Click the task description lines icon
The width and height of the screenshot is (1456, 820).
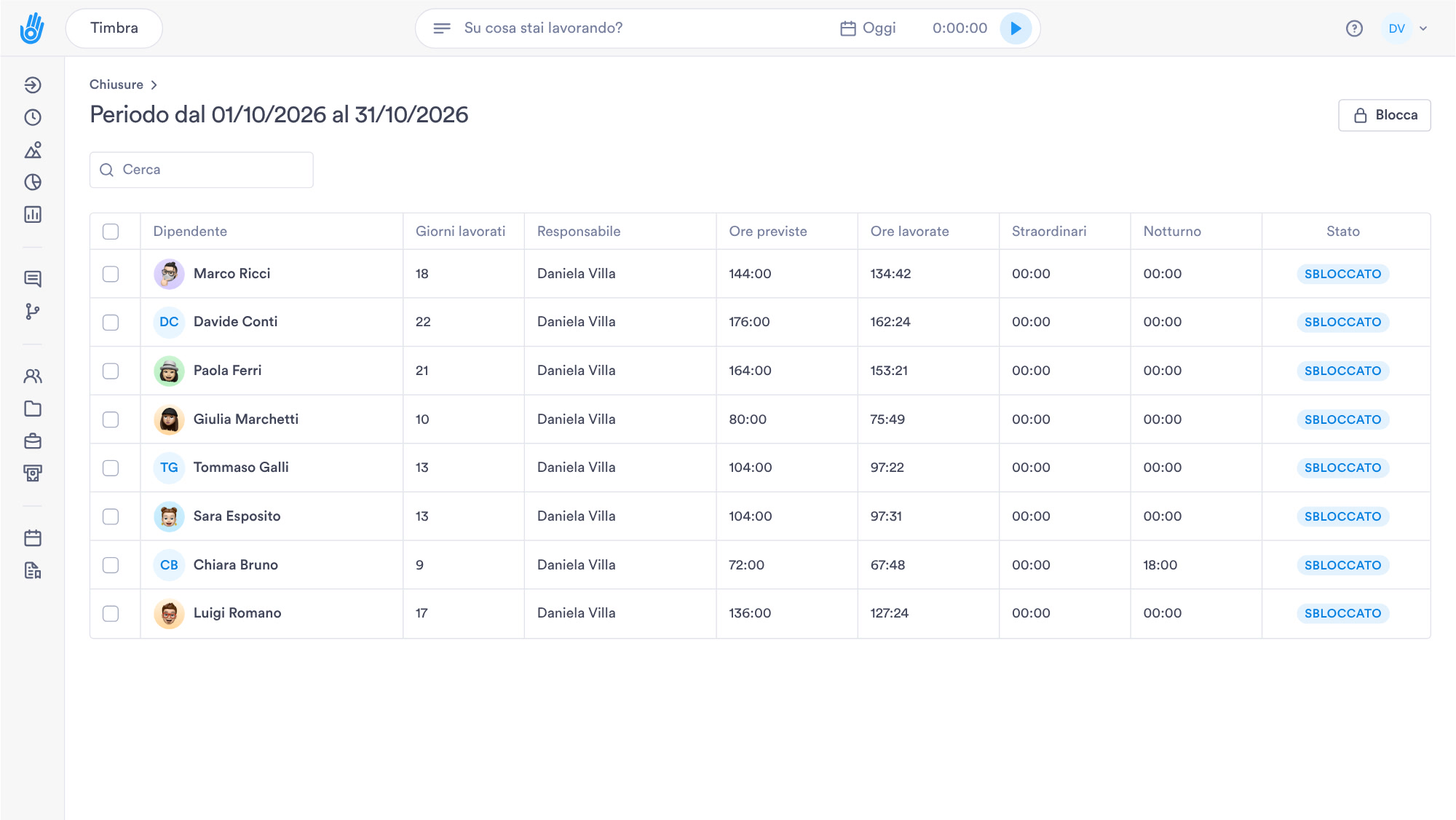click(x=442, y=28)
